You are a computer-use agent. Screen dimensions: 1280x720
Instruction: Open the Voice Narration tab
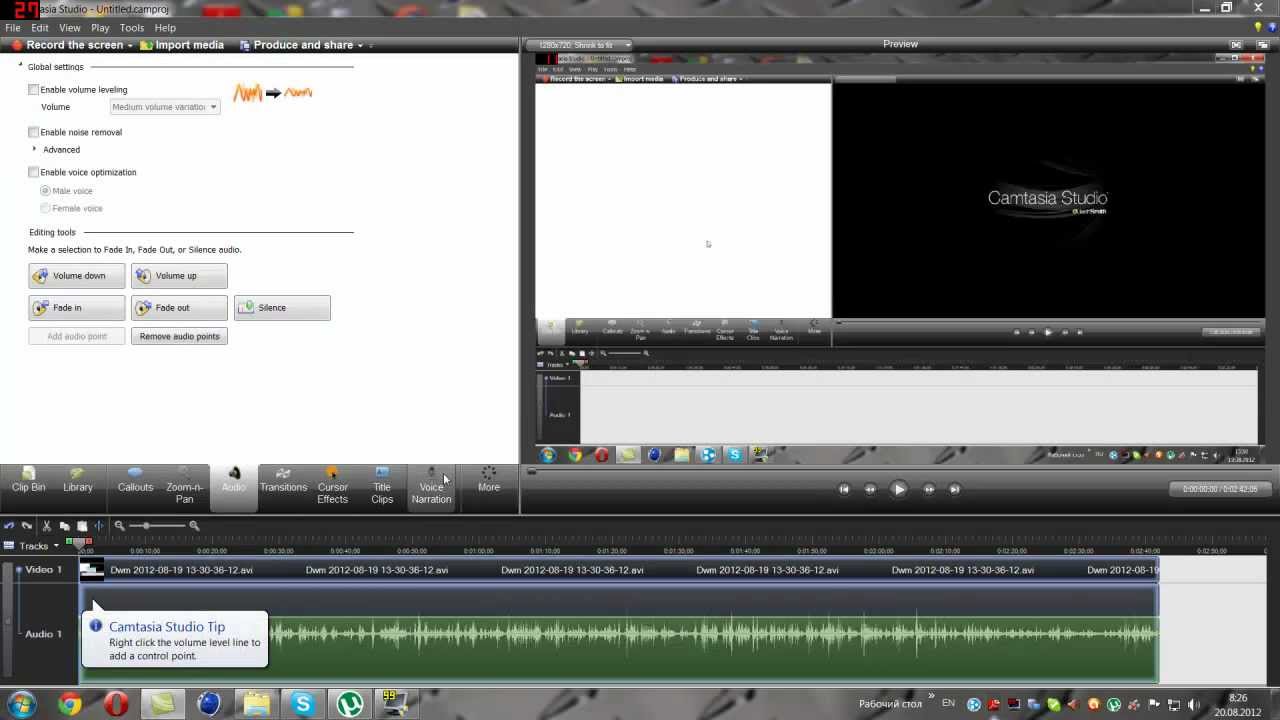tap(431, 487)
